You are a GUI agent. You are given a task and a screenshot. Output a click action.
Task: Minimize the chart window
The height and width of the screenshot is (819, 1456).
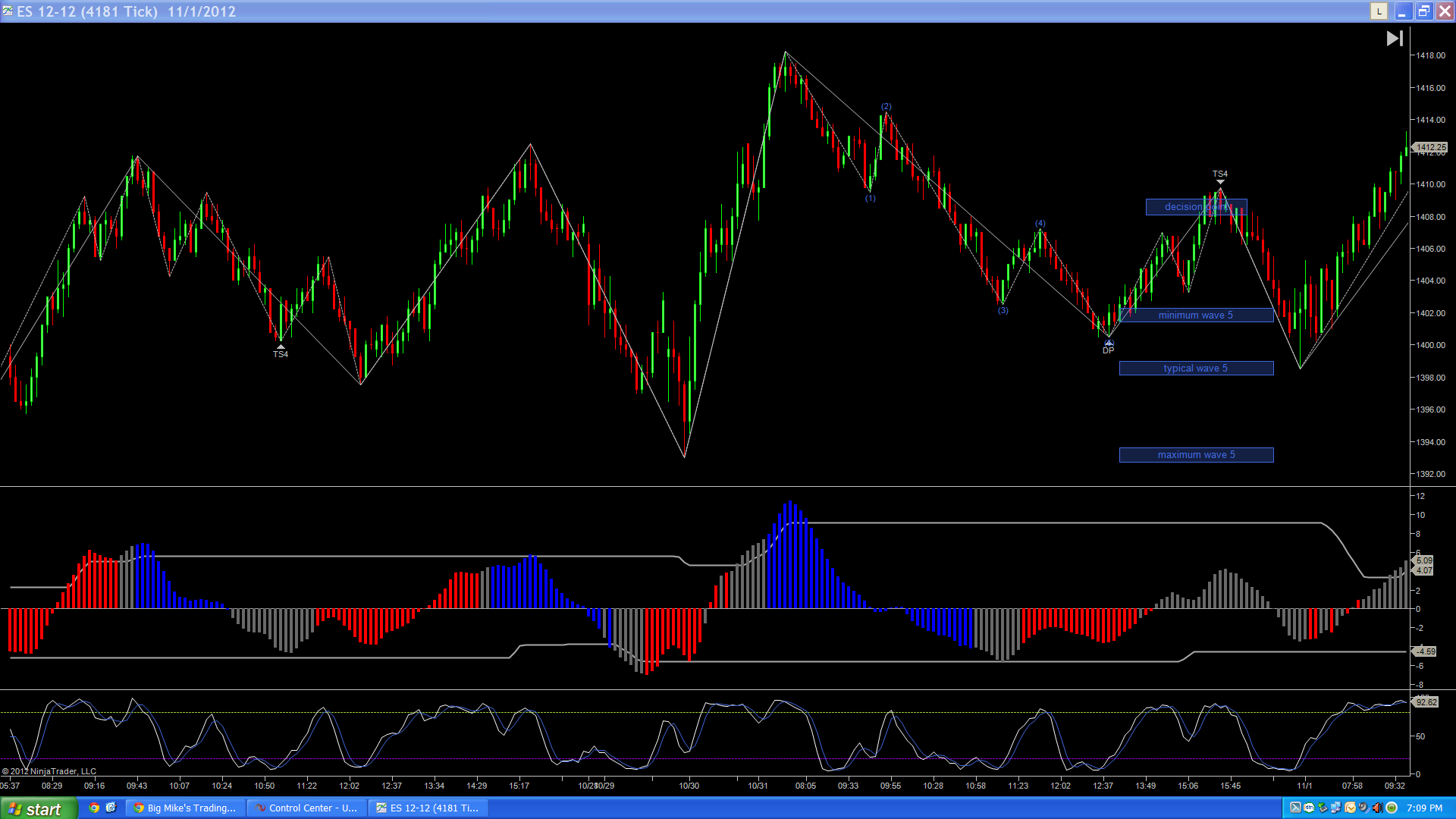pos(1402,11)
